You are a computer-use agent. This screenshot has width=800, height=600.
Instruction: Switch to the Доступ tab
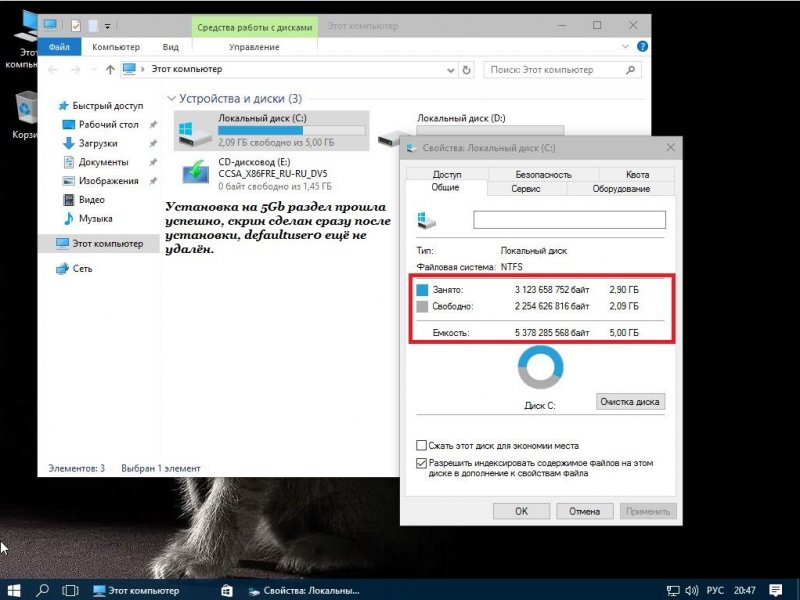click(x=446, y=174)
